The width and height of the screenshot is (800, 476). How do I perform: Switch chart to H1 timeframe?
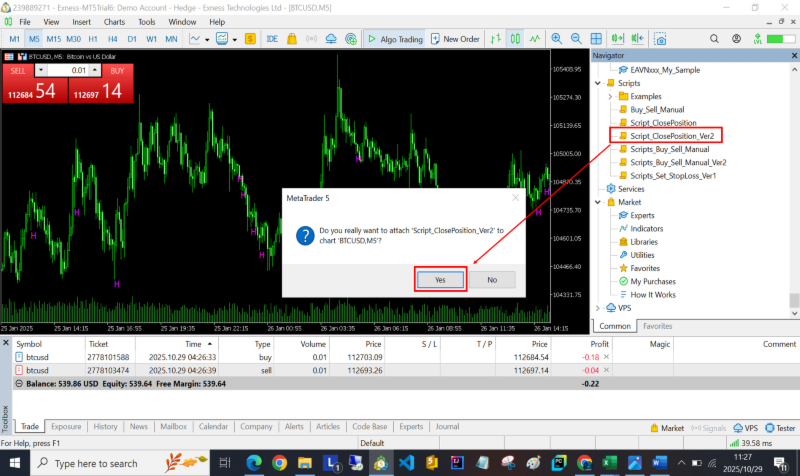coord(93,39)
